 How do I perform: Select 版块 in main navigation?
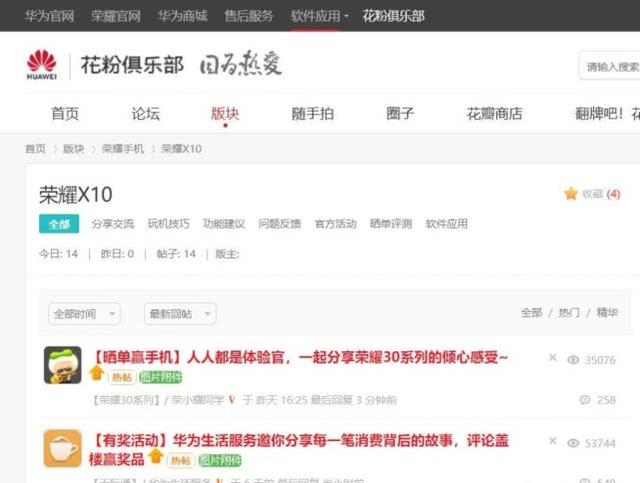225,113
